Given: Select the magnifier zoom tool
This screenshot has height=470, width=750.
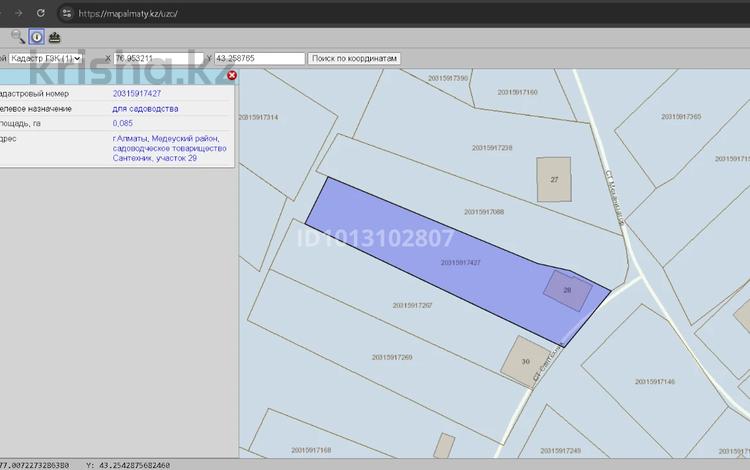Looking at the screenshot, I should [x=18, y=37].
